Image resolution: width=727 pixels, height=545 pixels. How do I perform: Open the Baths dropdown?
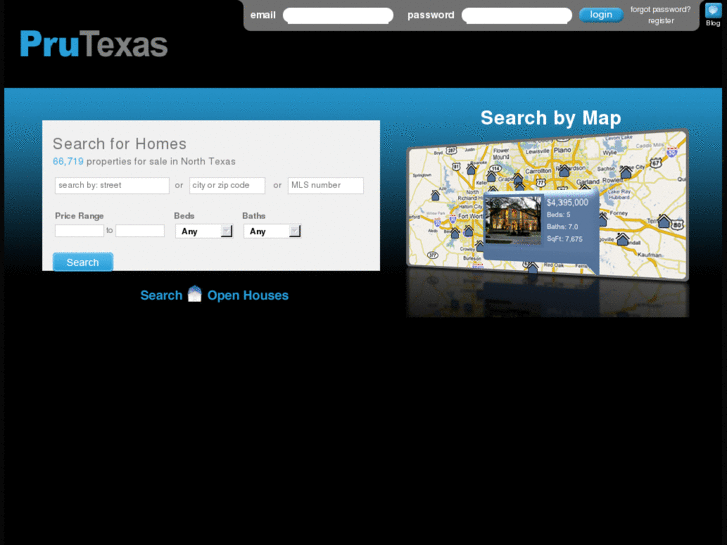(272, 231)
